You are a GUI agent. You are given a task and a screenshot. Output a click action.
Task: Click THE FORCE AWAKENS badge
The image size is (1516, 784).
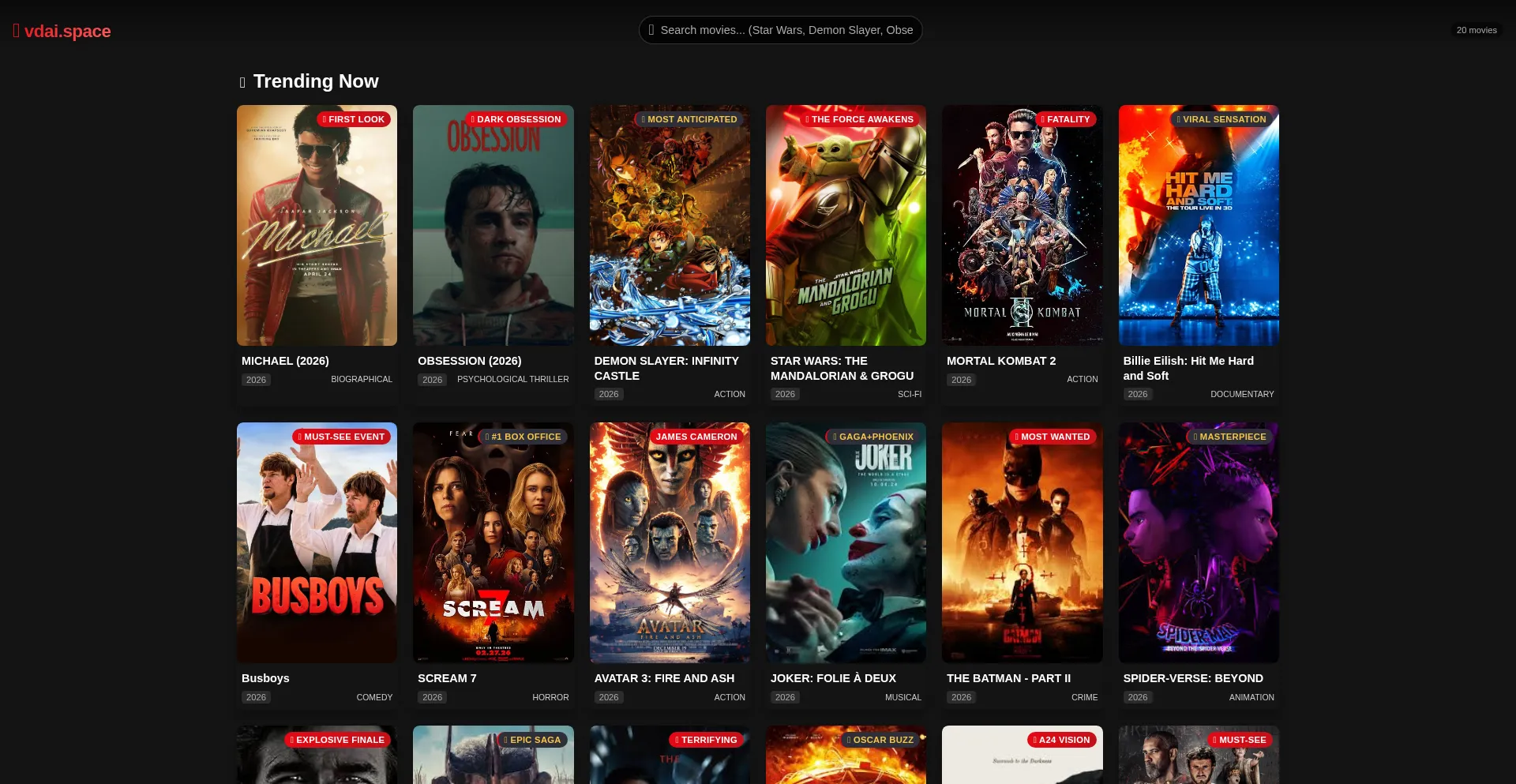point(860,119)
